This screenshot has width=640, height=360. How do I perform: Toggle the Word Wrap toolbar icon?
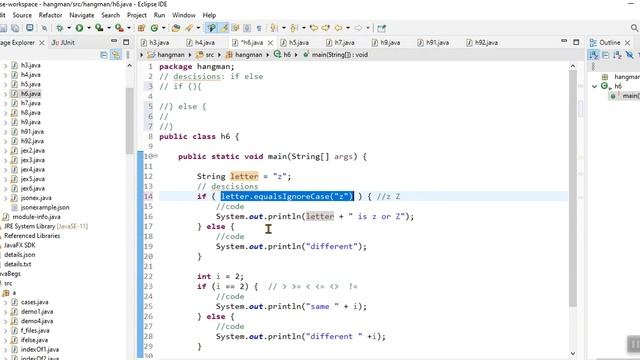pyautogui.click(x=236, y=28)
